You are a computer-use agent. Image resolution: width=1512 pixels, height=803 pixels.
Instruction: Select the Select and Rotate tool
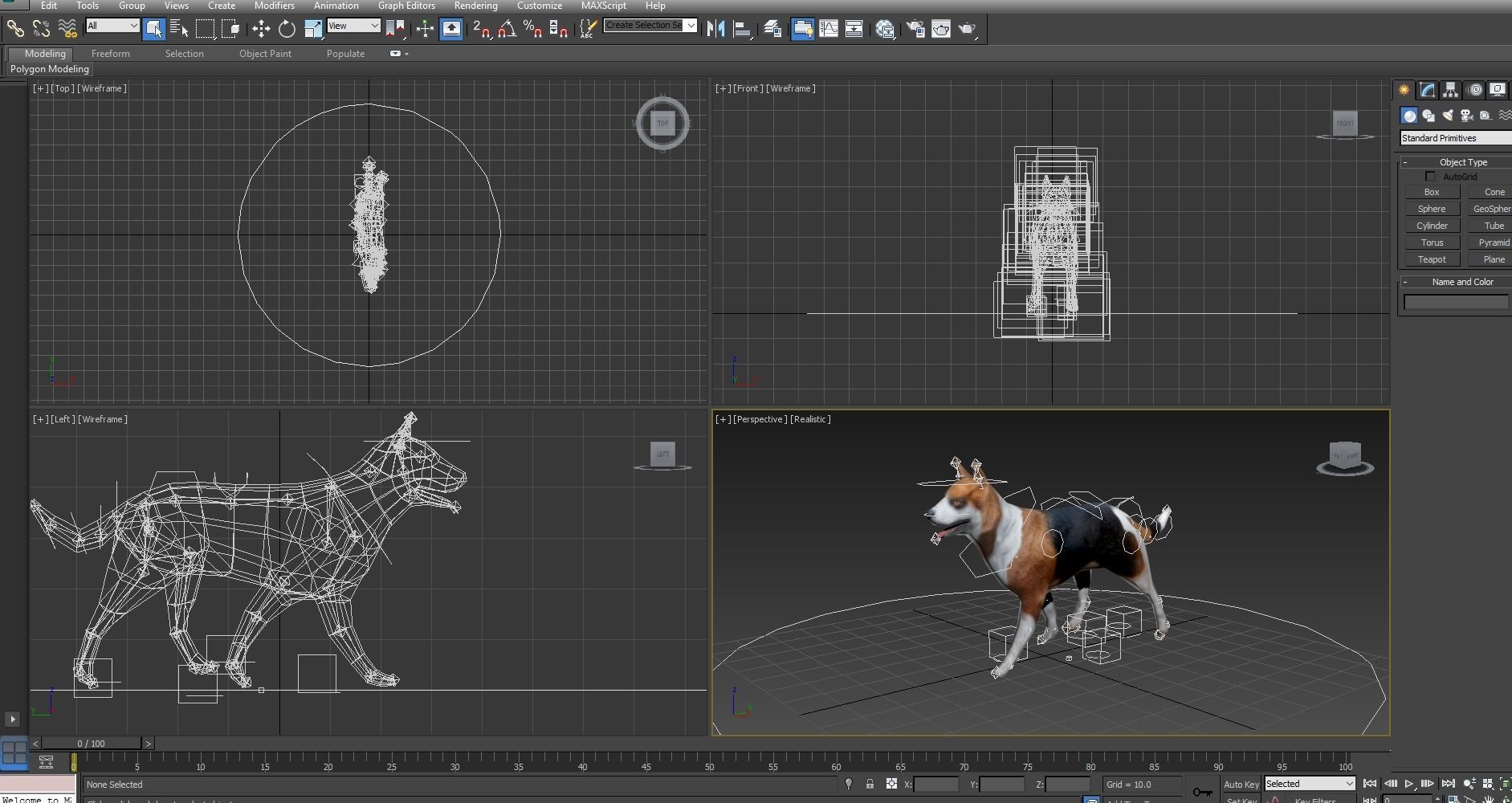tap(287, 29)
